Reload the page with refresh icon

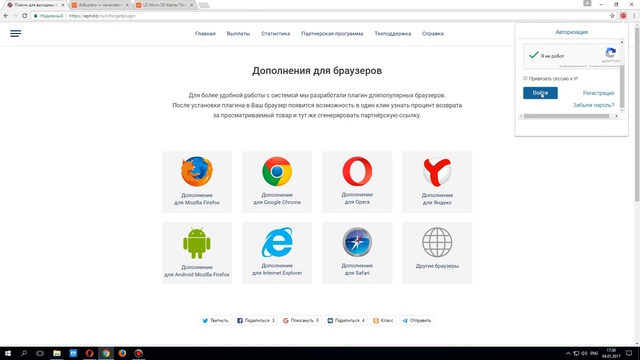24,16
